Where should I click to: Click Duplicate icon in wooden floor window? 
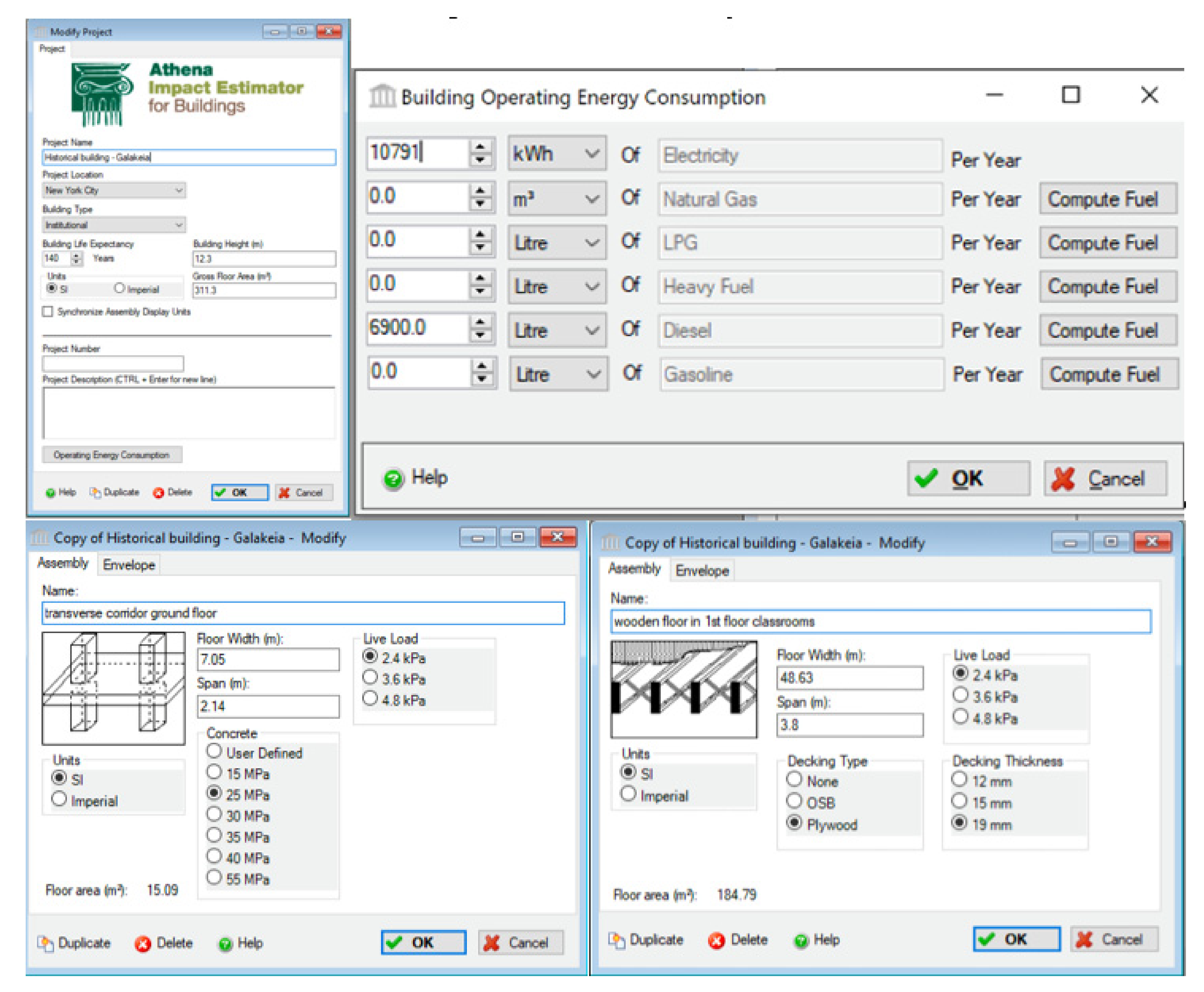coord(616,940)
